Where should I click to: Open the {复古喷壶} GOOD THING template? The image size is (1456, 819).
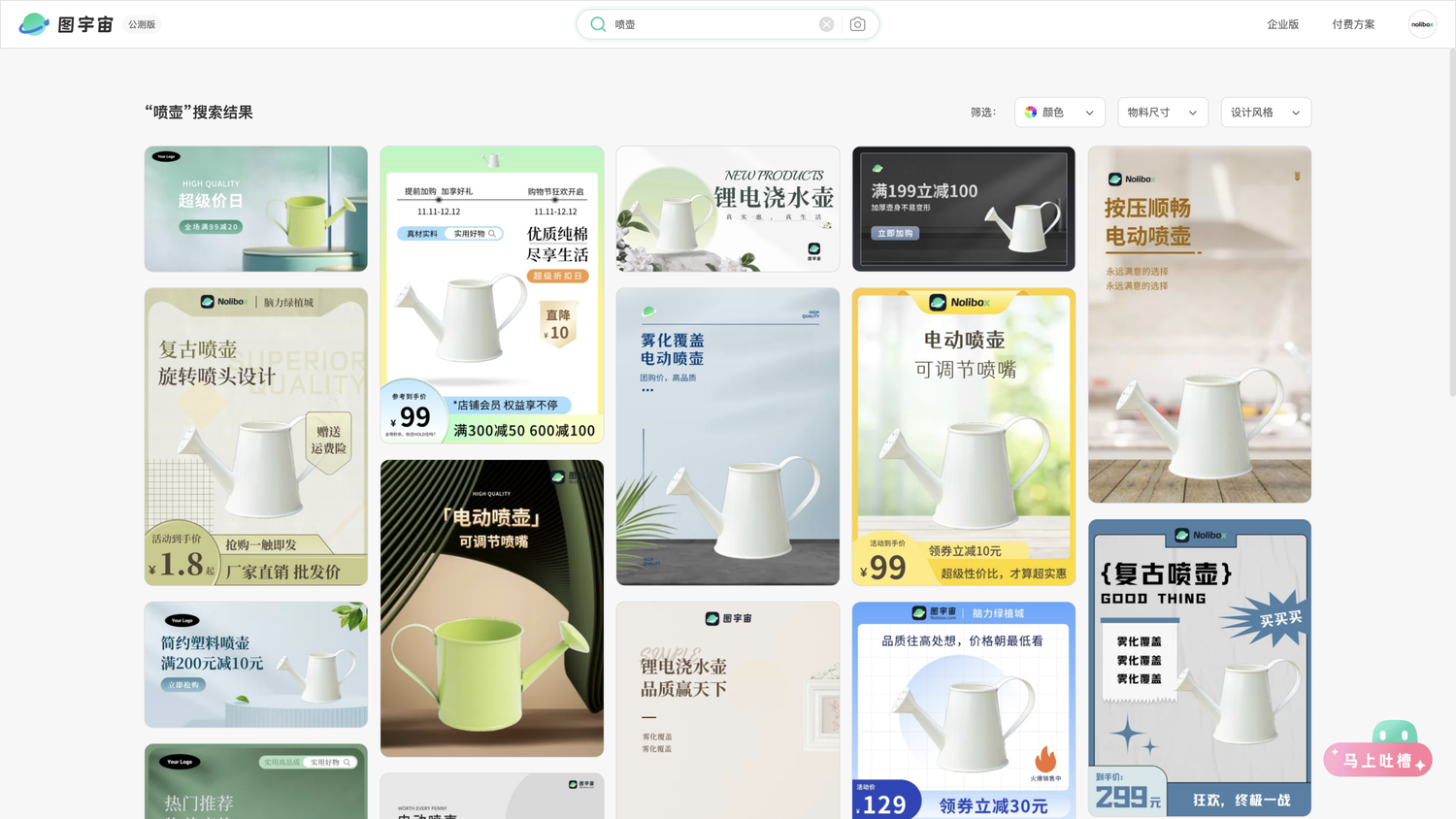point(1200,668)
